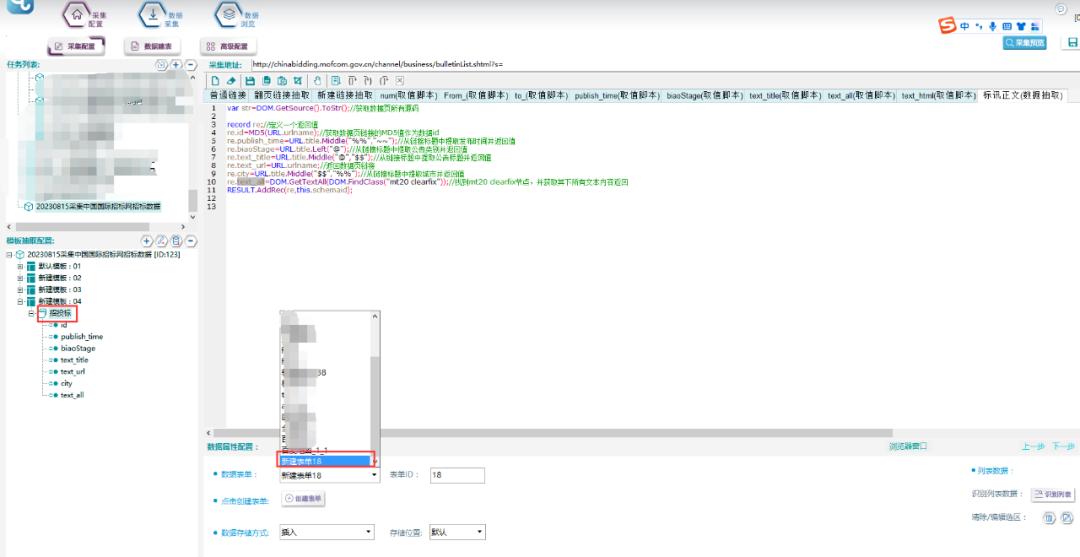The image size is (1080, 557).
Task: Click the 创建表单 button
Action: pyautogui.click(x=304, y=498)
